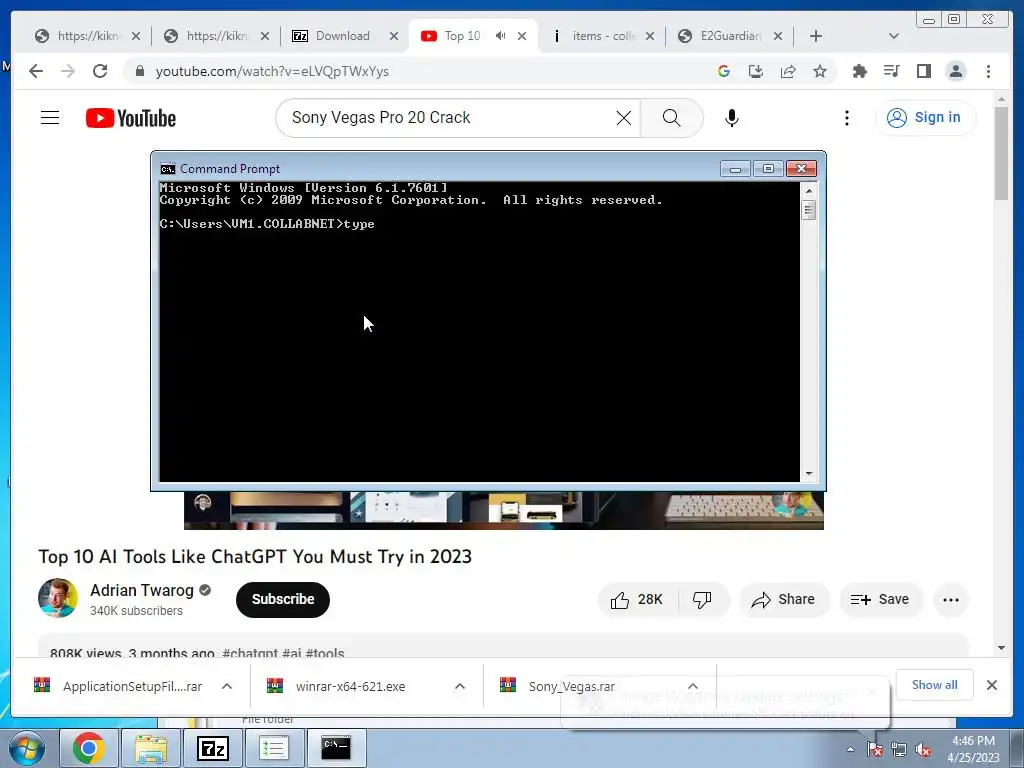Image resolution: width=1024 pixels, height=768 pixels.
Task: Open the media control playlist icon
Action: [891, 71]
